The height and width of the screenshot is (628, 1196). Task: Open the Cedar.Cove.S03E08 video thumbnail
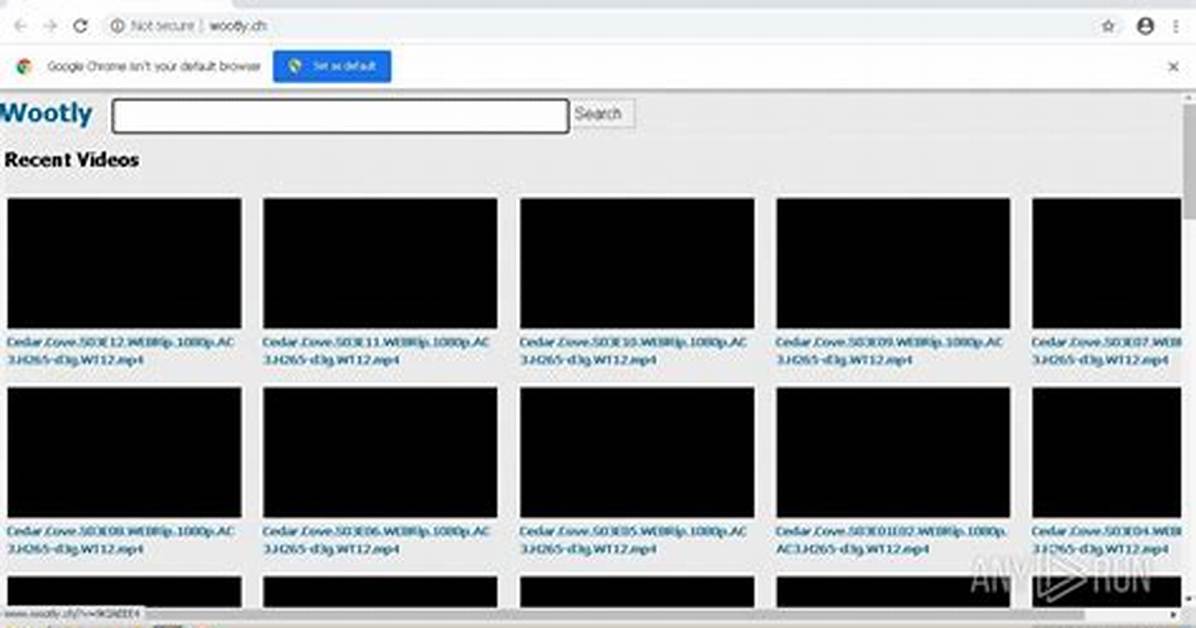[124, 452]
